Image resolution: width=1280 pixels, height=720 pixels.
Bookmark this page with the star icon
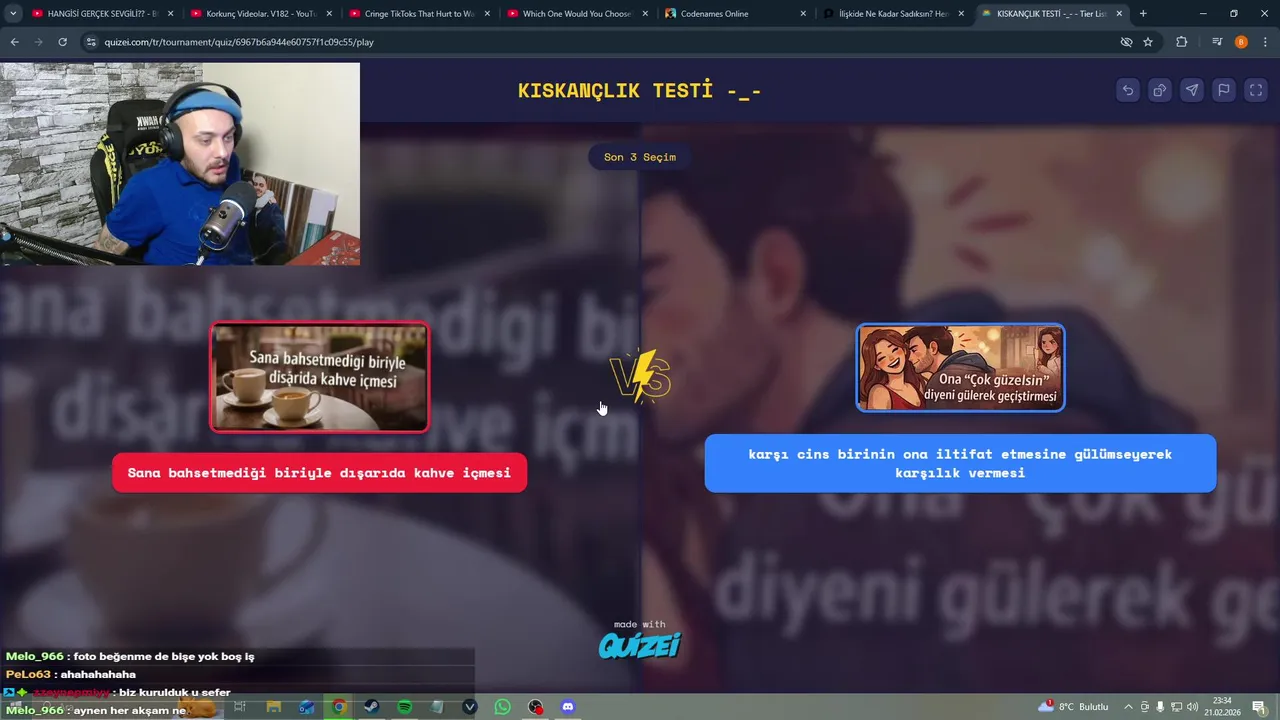tap(1148, 42)
